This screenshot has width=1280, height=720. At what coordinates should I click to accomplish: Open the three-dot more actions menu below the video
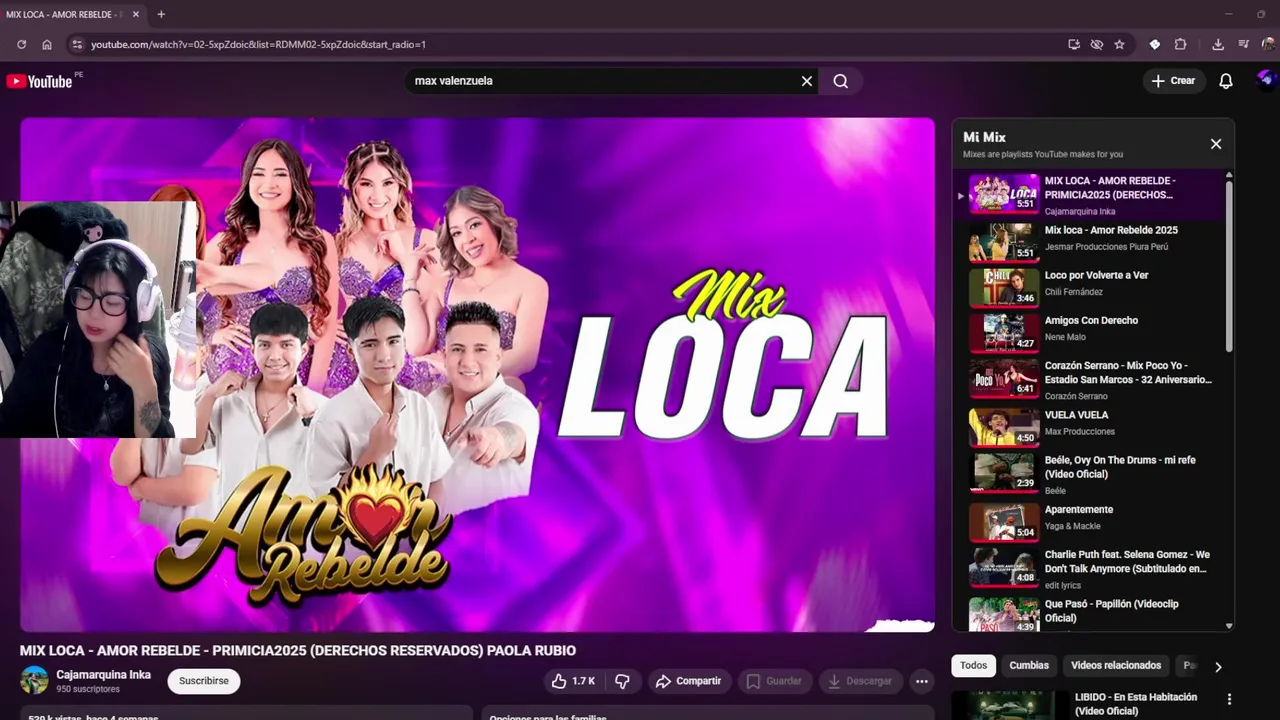point(922,681)
